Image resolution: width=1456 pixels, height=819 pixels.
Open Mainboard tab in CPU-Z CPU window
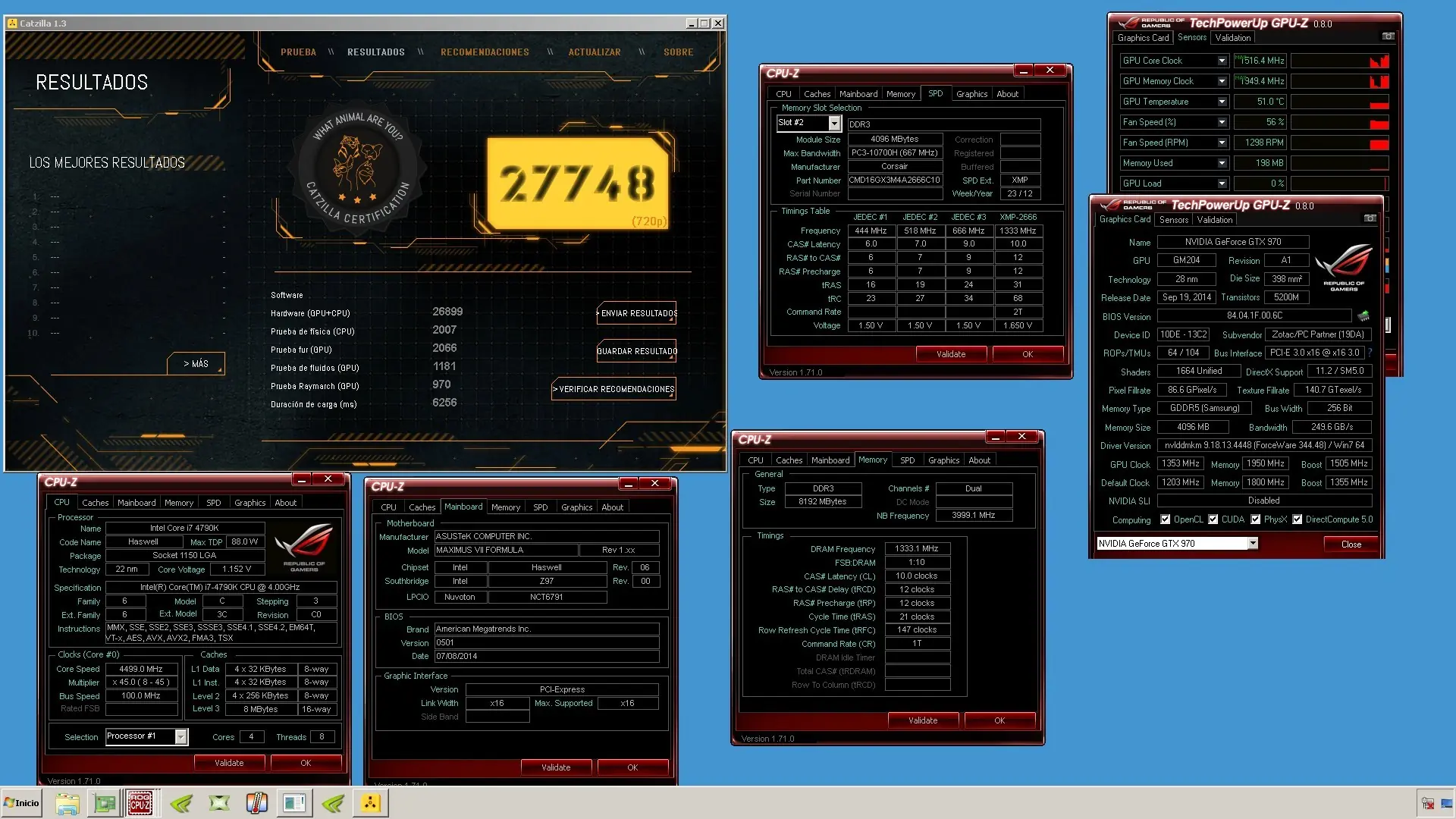[136, 503]
